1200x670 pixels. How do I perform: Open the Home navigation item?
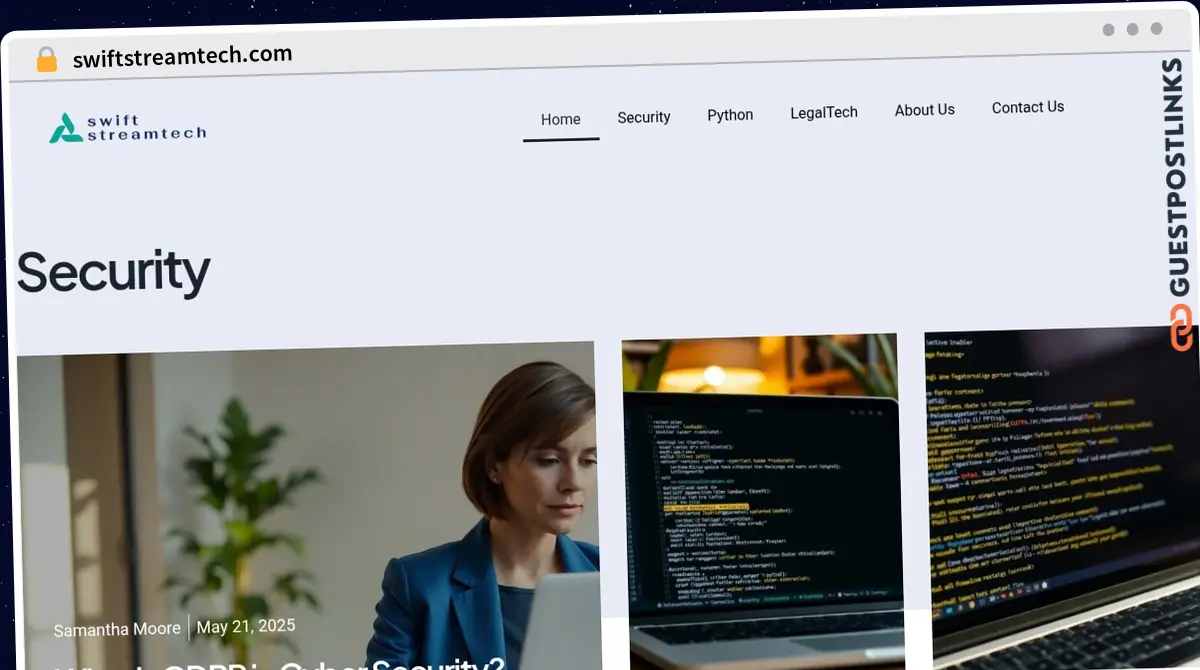coord(560,119)
